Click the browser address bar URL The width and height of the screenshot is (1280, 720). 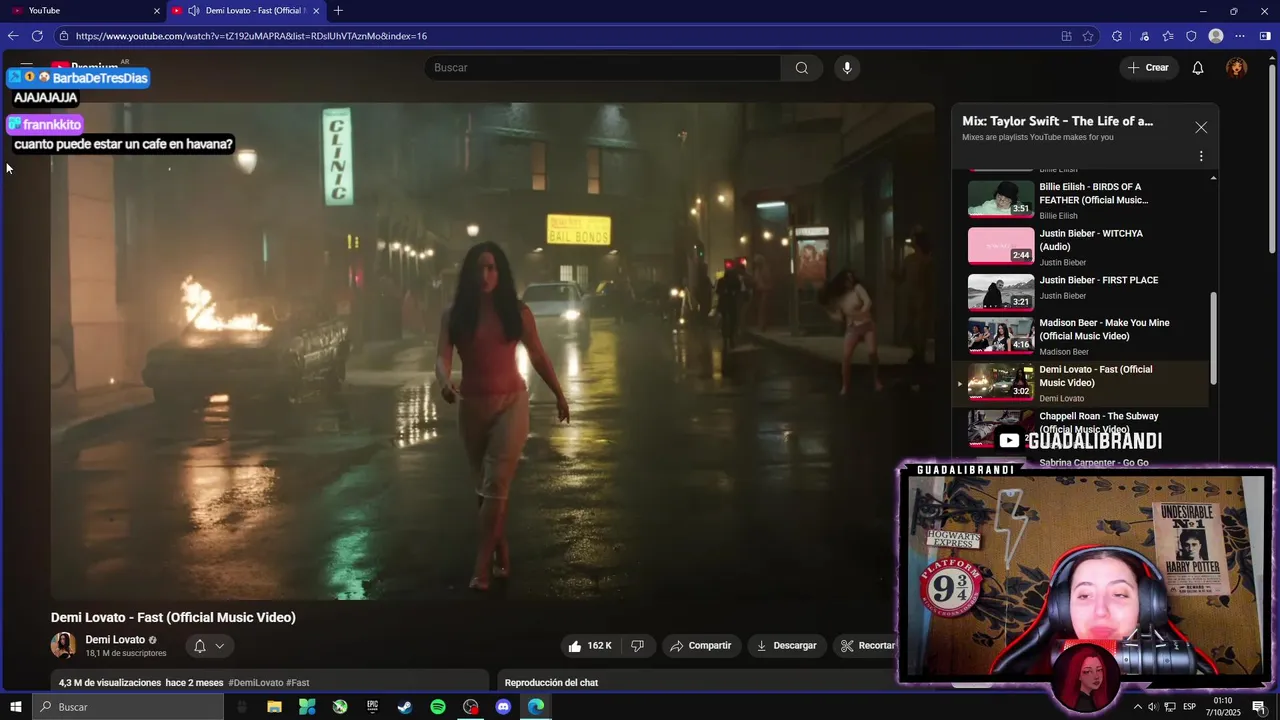251,36
